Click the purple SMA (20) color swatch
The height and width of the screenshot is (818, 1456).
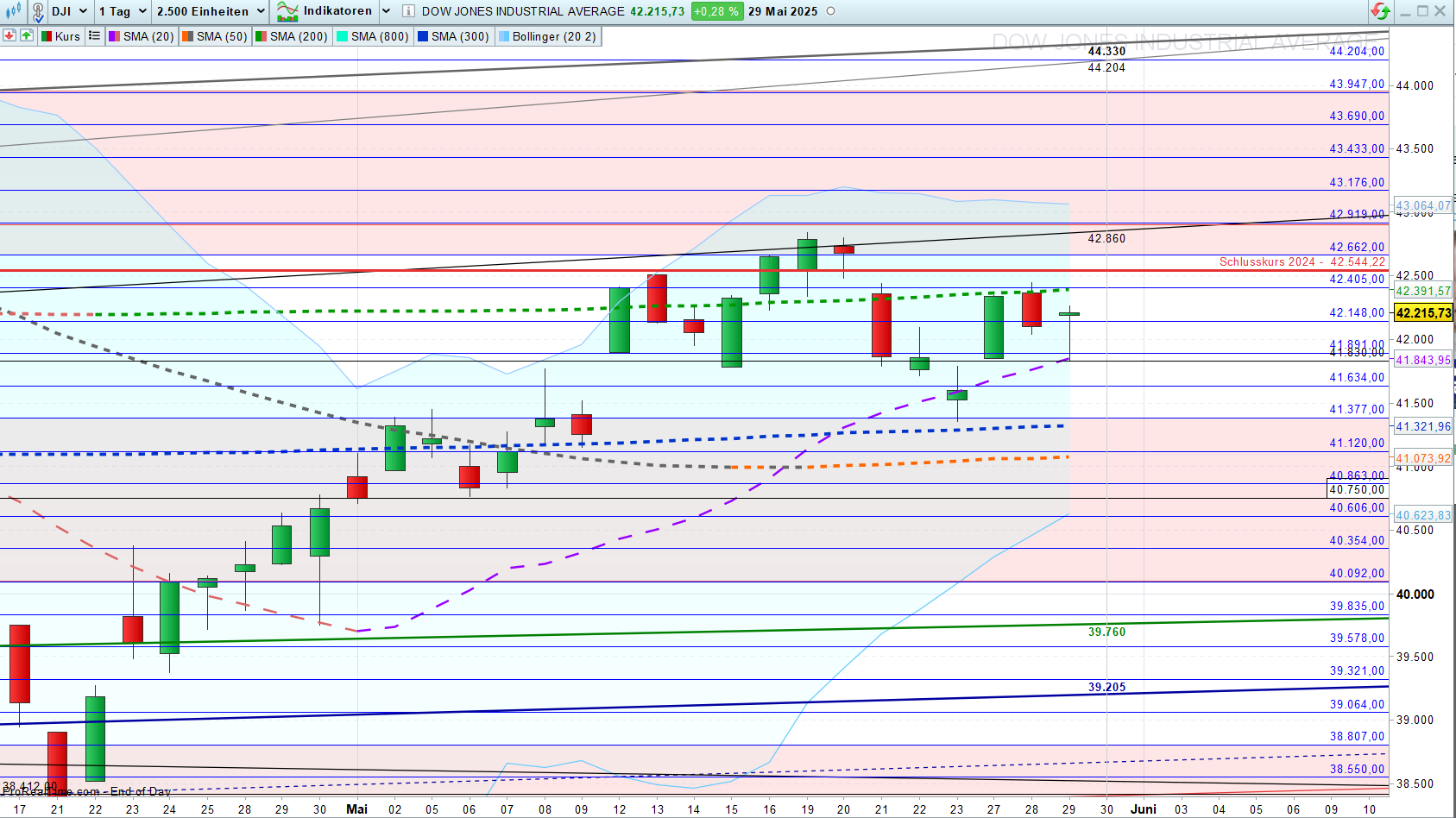pos(114,36)
